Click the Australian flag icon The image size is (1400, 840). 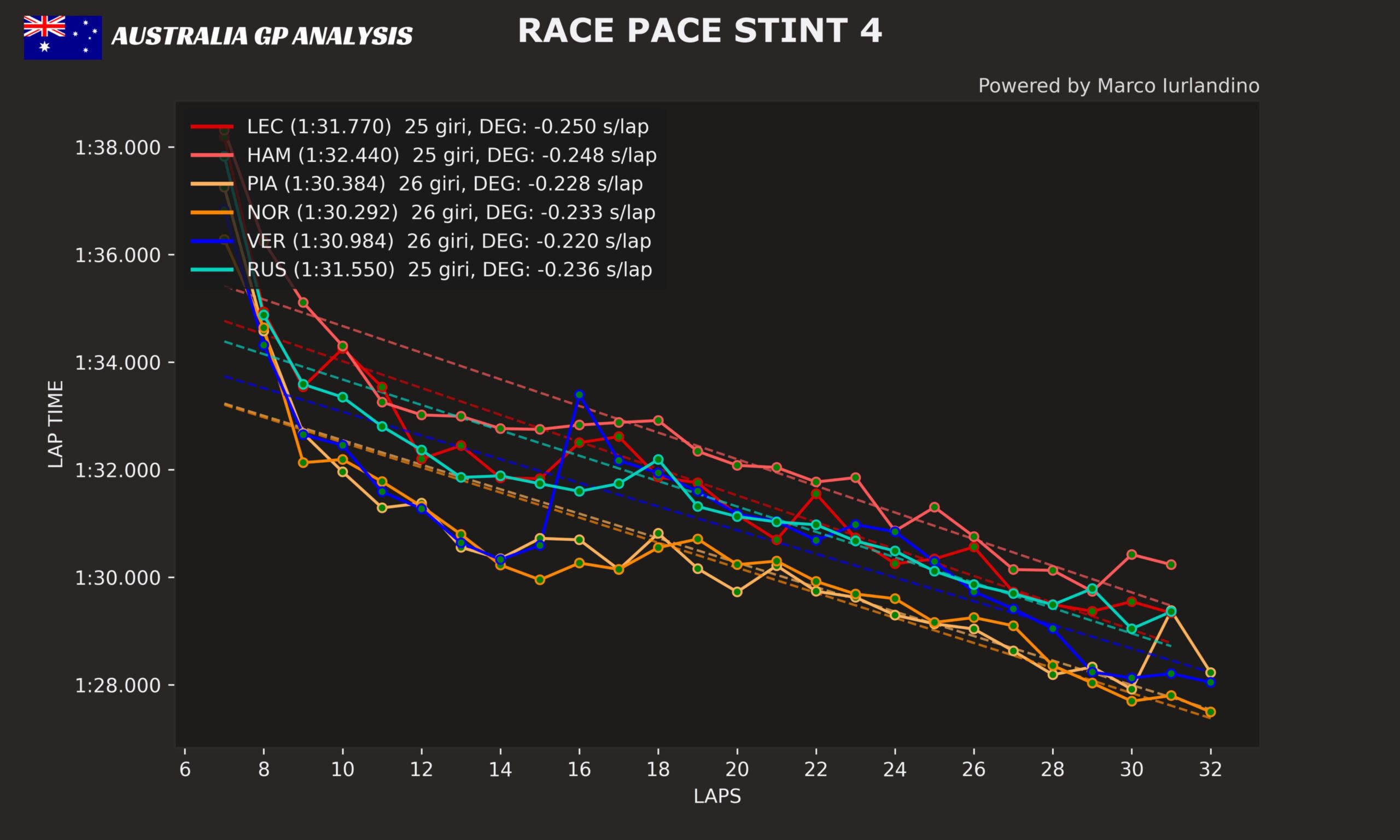tap(63, 37)
